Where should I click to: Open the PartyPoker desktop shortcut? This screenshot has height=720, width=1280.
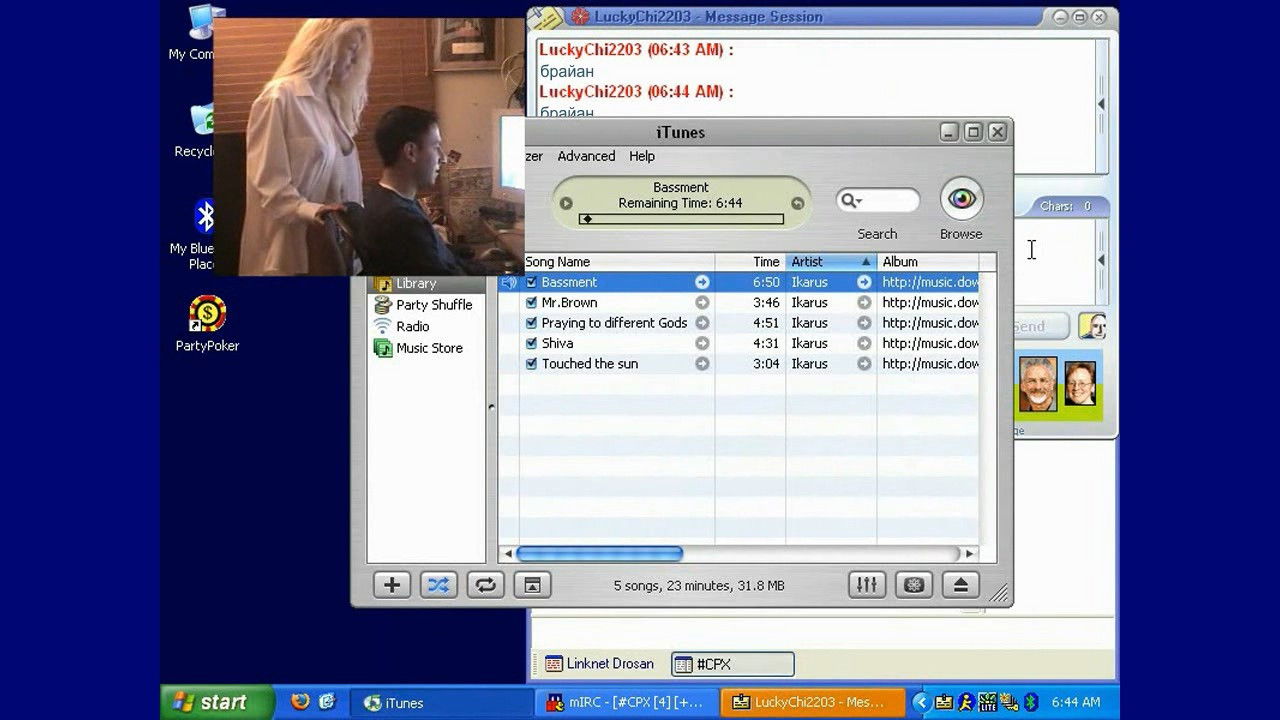coord(207,315)
